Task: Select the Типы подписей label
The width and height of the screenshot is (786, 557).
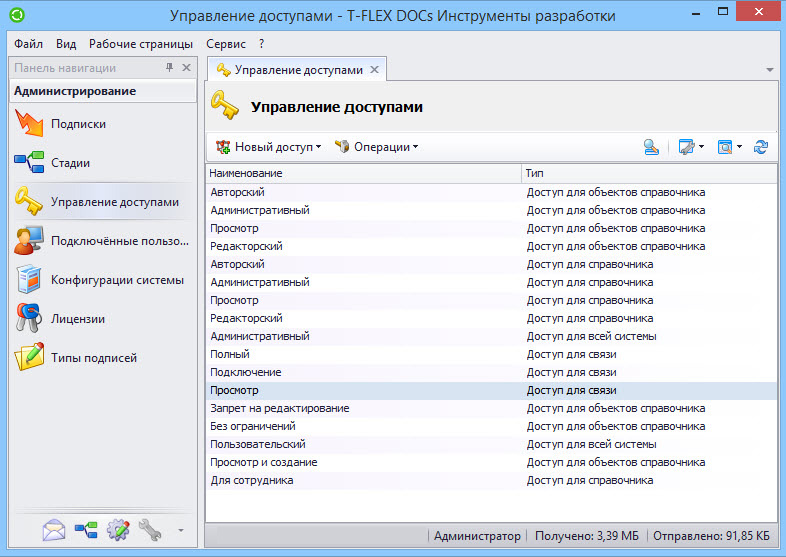Action: tap(94, 358)
